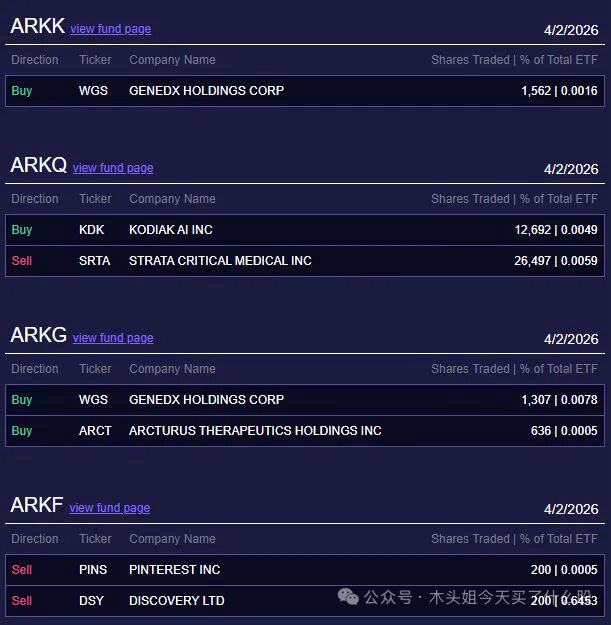Click the WGS ticker in the ARKK table
611x625 pixels.
pyautogui.click(x=93, y=91)
